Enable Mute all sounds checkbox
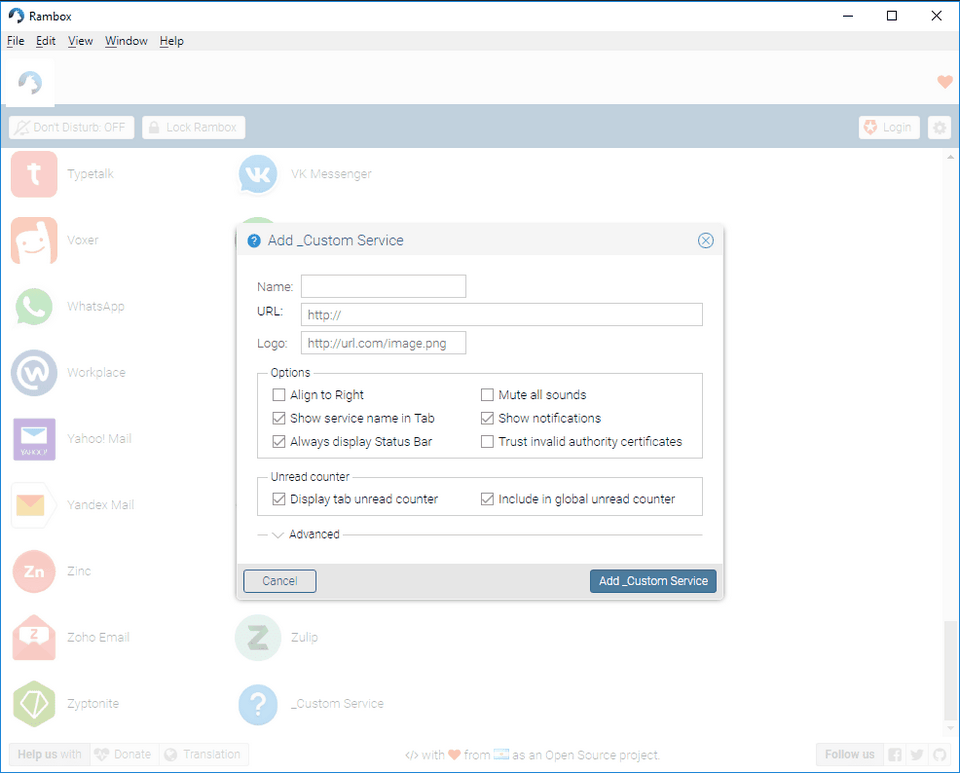Viewport: 960px width, 774px height. [x=487, y=395]
